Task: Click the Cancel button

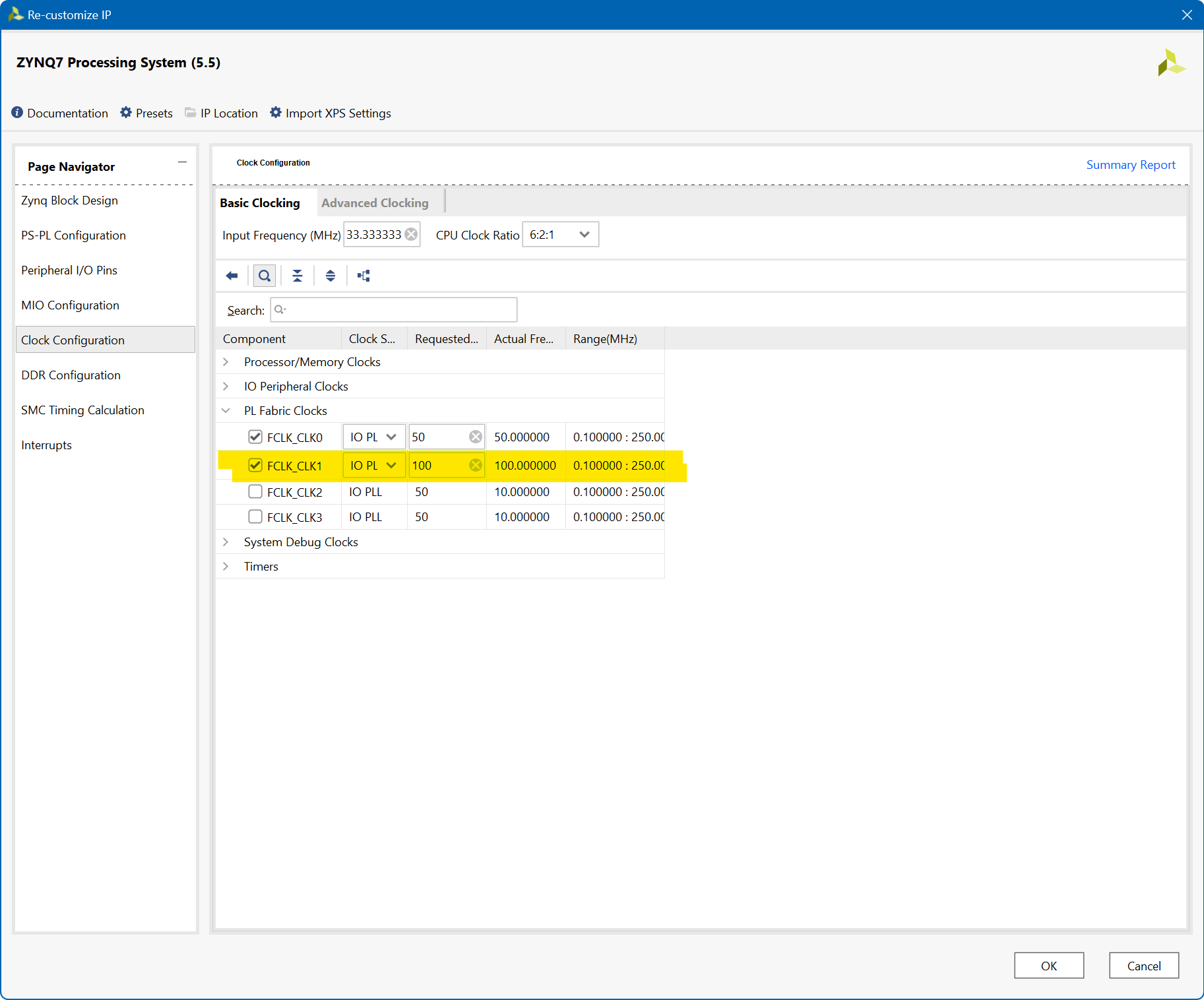Action: click(1144, 965)
